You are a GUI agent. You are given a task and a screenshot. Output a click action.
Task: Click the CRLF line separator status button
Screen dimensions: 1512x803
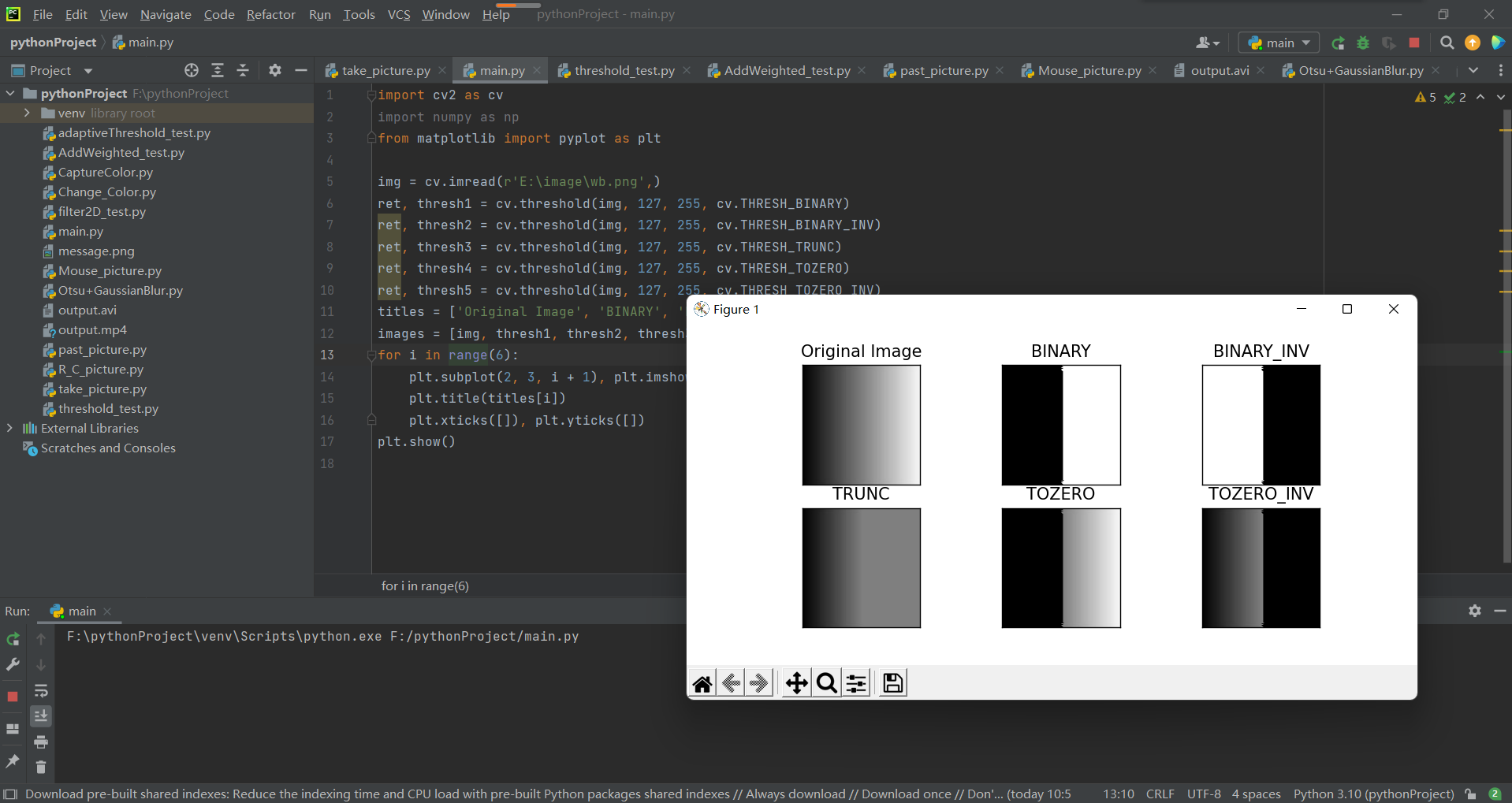(x=1160, y=794)
